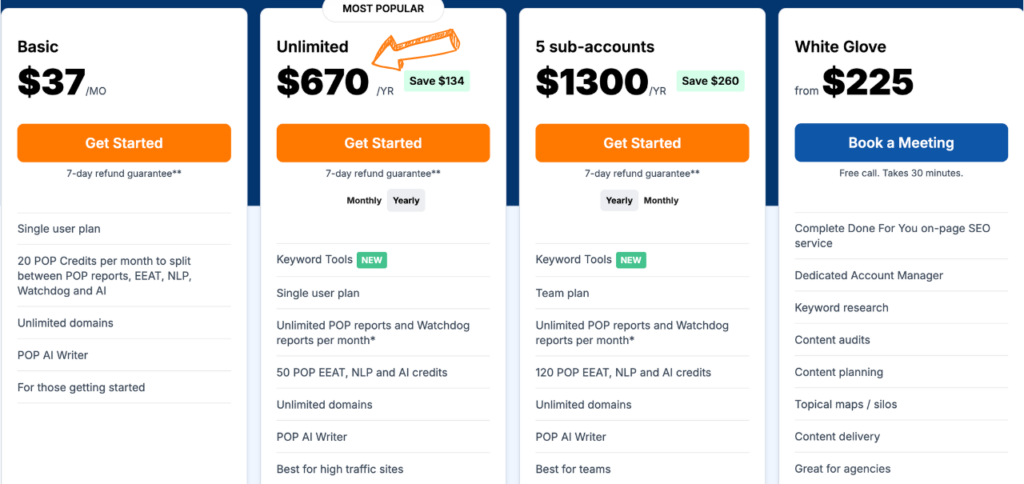Screen dimensions: 1024x484
Task: Switch Unlimited plan to Monthly billing
Action: 364,201
